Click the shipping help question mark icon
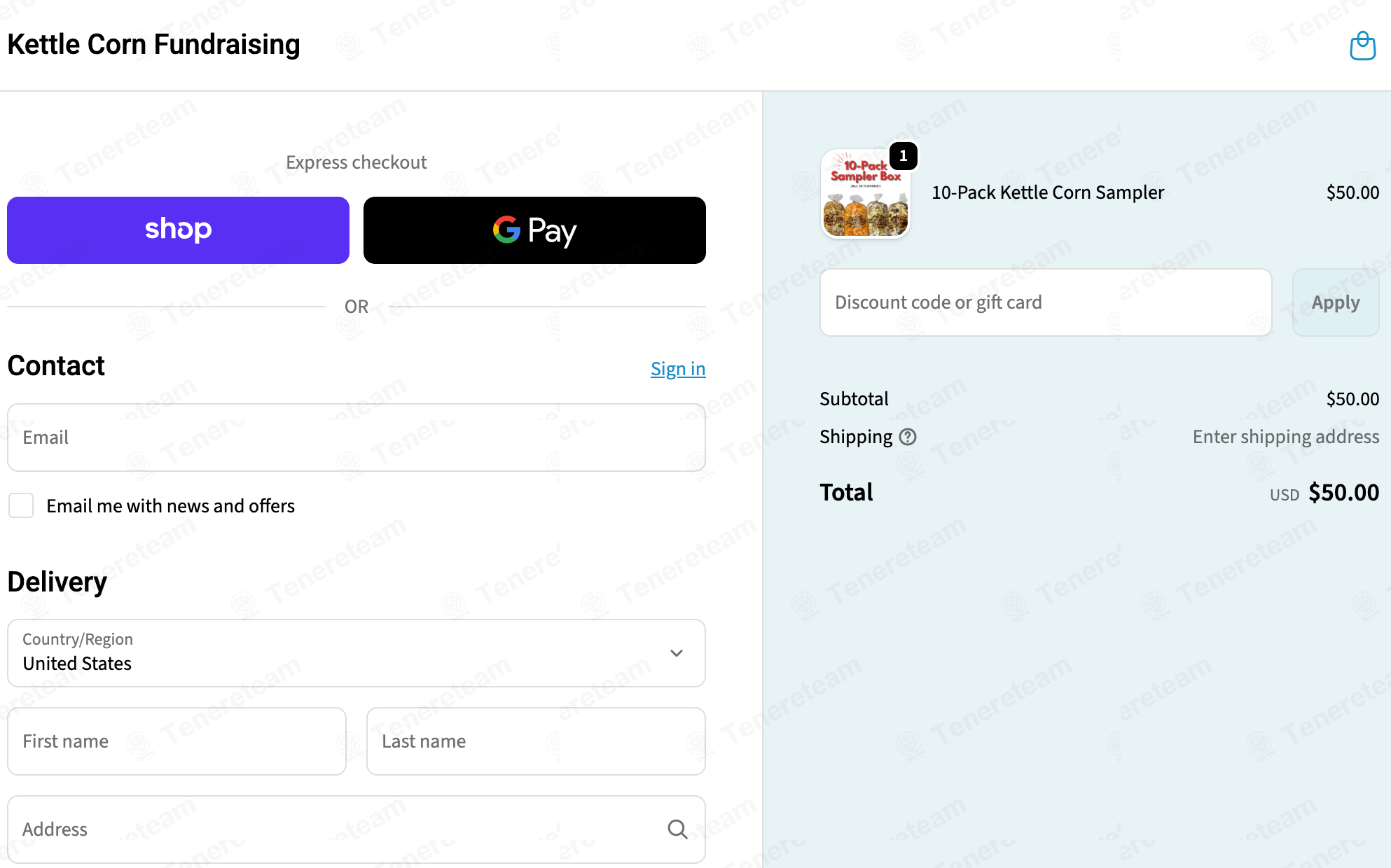1391x868 pixels. (908, 437)
